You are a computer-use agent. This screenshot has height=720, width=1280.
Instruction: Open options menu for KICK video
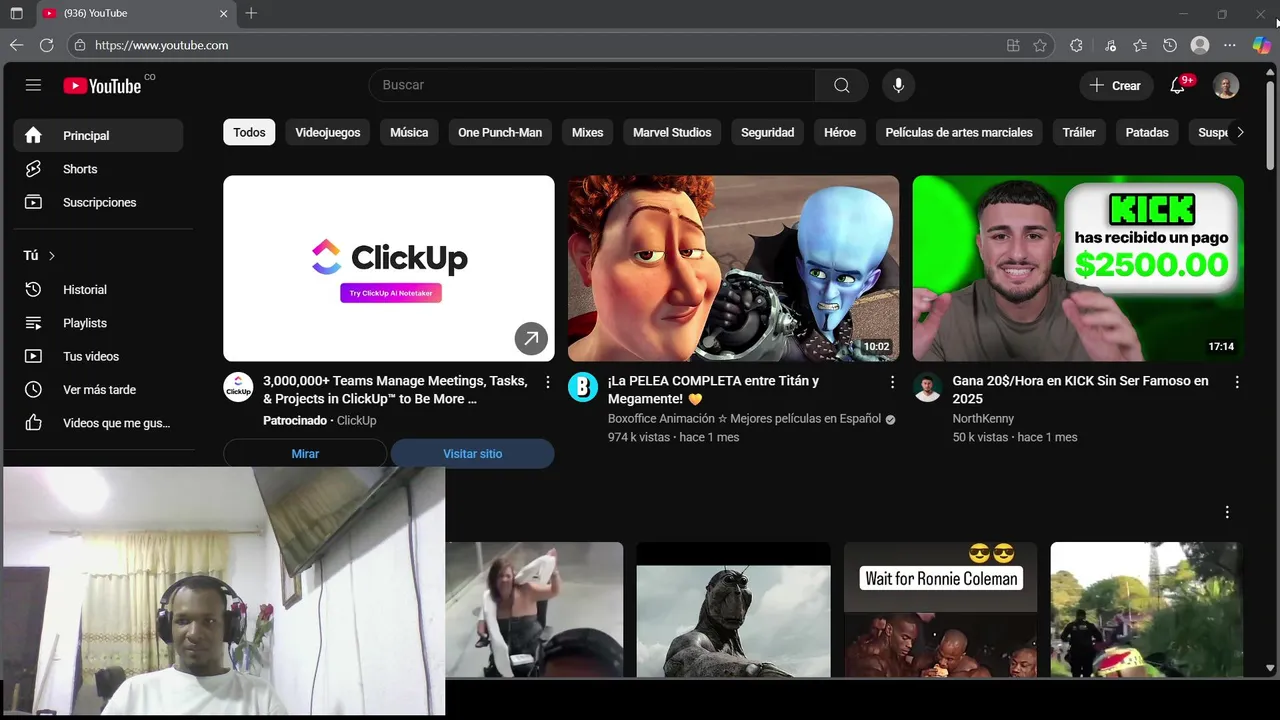pyautogui.click(x=1237, y=382)
